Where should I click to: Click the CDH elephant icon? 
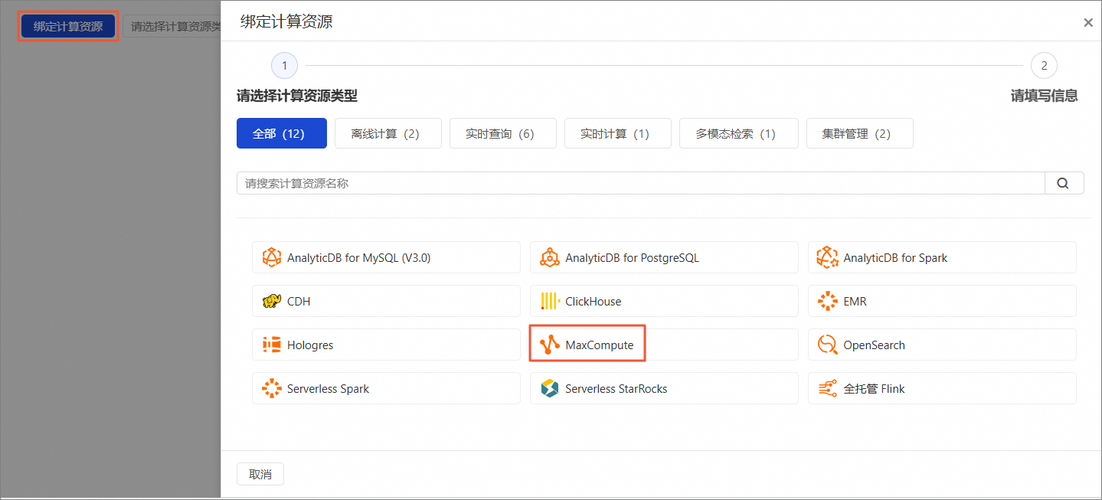(x=272, y=302)
